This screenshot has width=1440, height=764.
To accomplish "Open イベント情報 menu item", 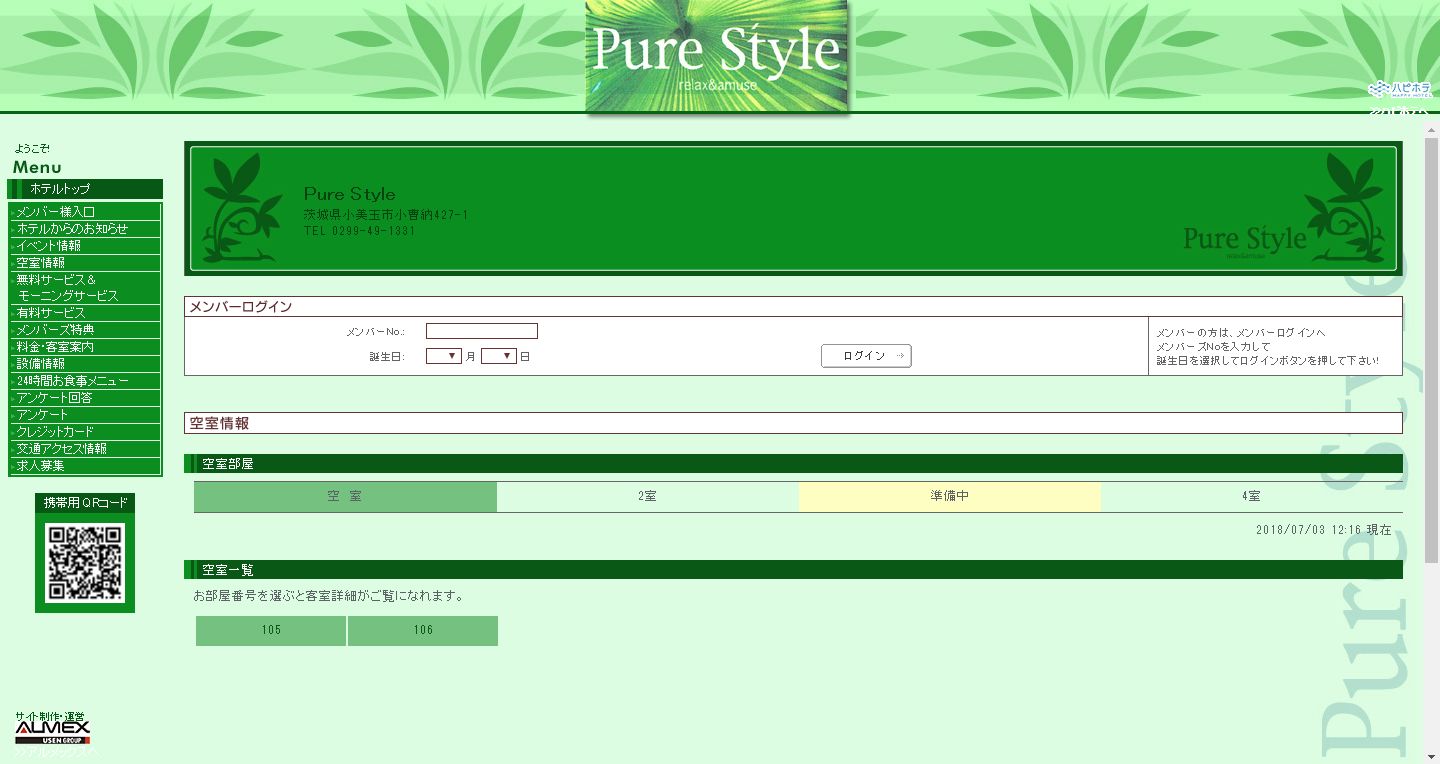I will [x=85, y=245].
